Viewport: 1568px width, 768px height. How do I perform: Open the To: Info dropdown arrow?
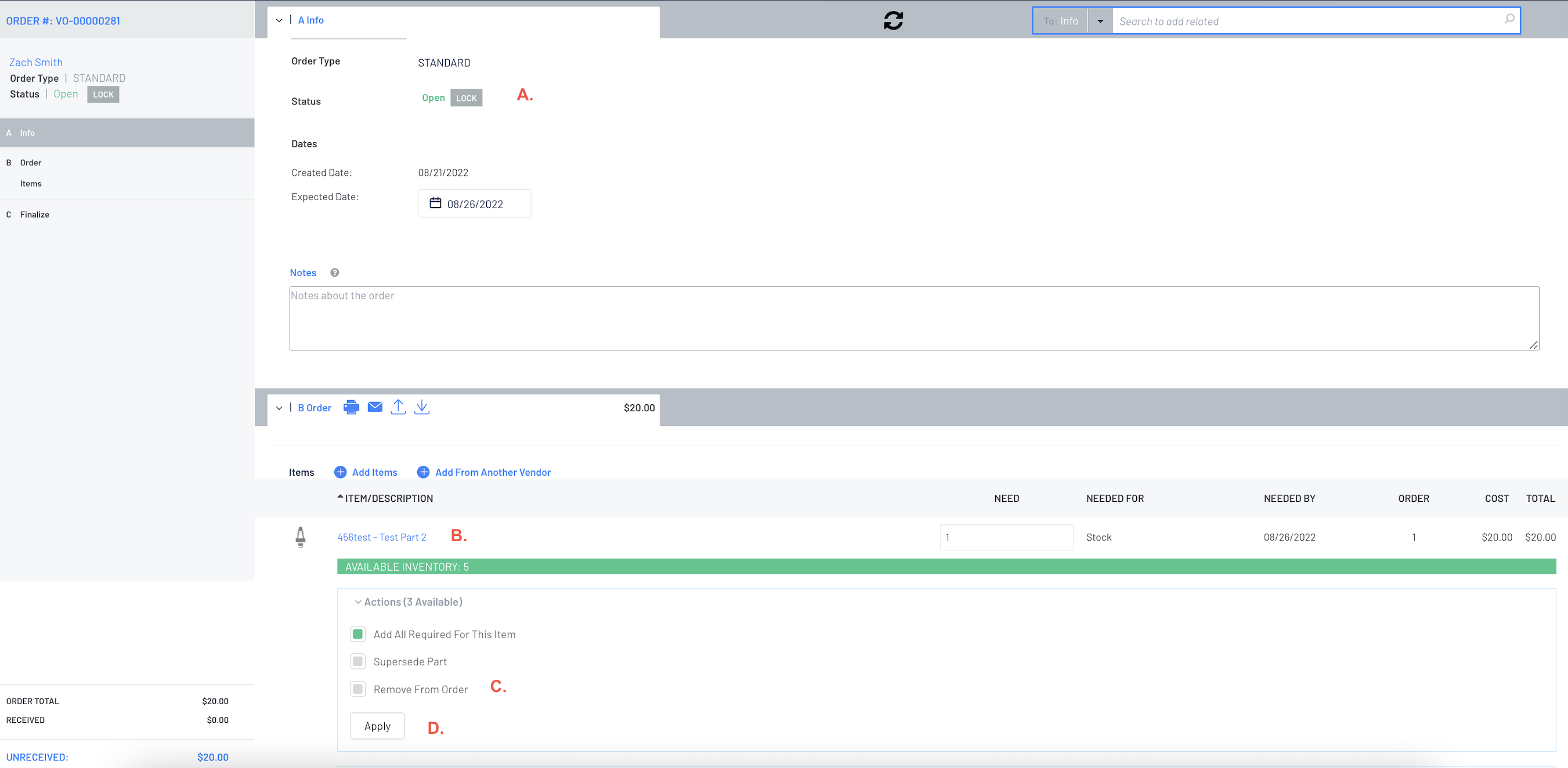(x=1100, y=21)
